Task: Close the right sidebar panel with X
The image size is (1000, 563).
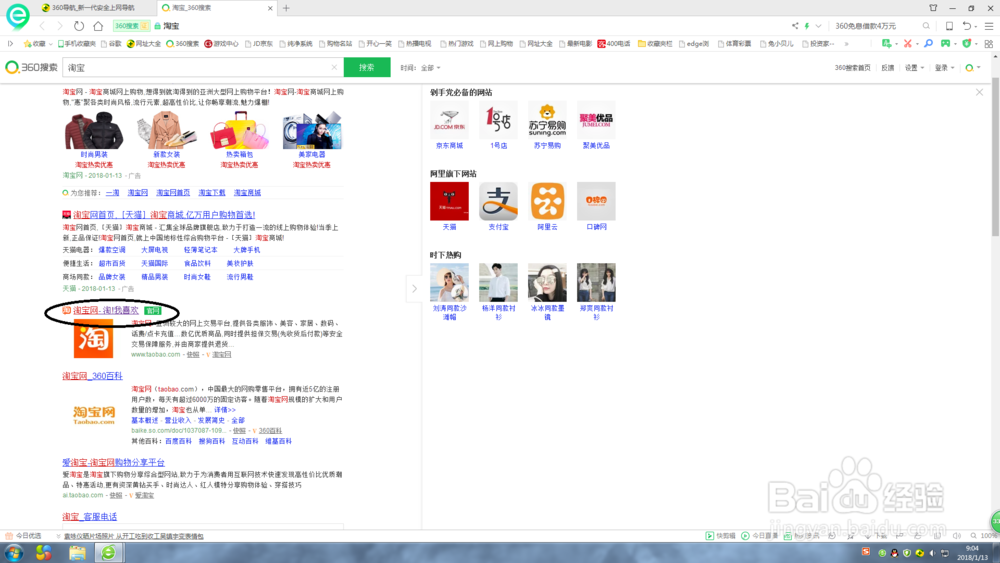Action: pos(979,92)
